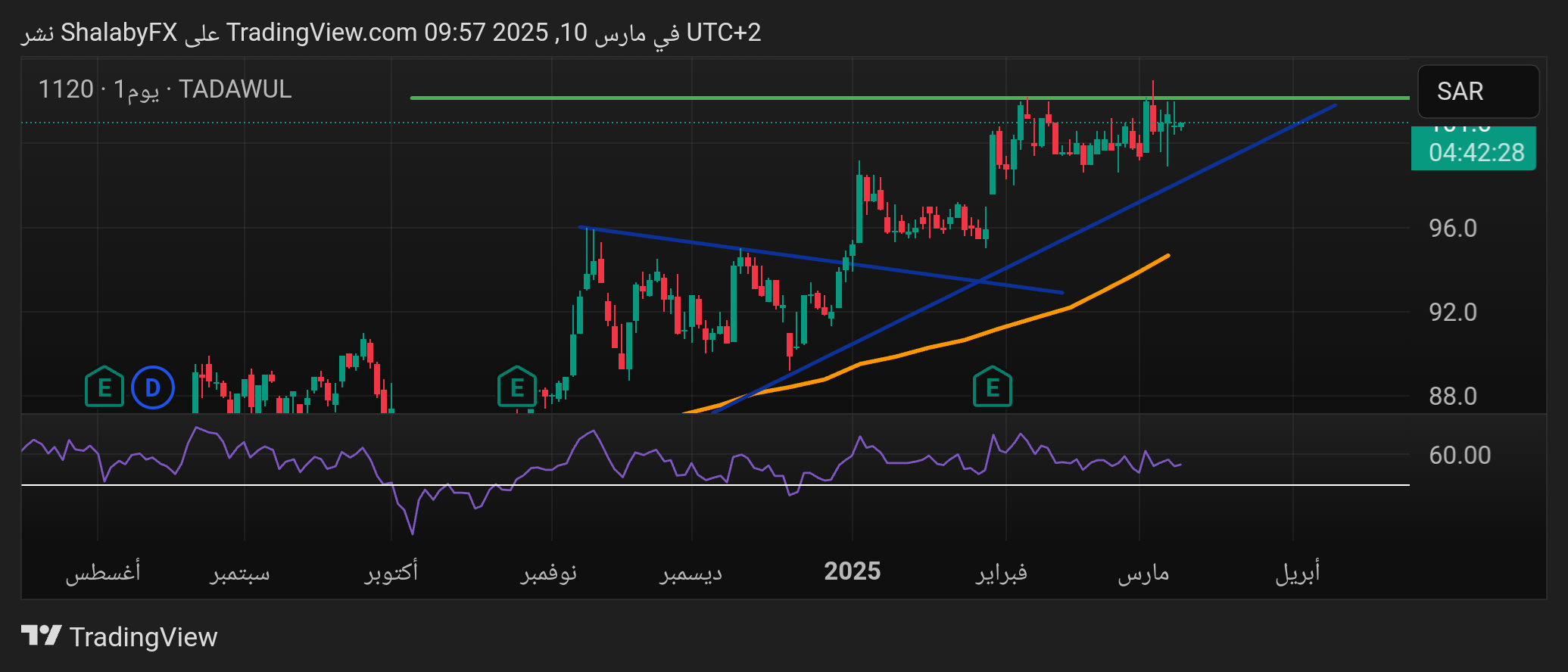Click the 88.0 price axis label
This screenshot has height=672, width=1568.
(x=1452, y=396)
